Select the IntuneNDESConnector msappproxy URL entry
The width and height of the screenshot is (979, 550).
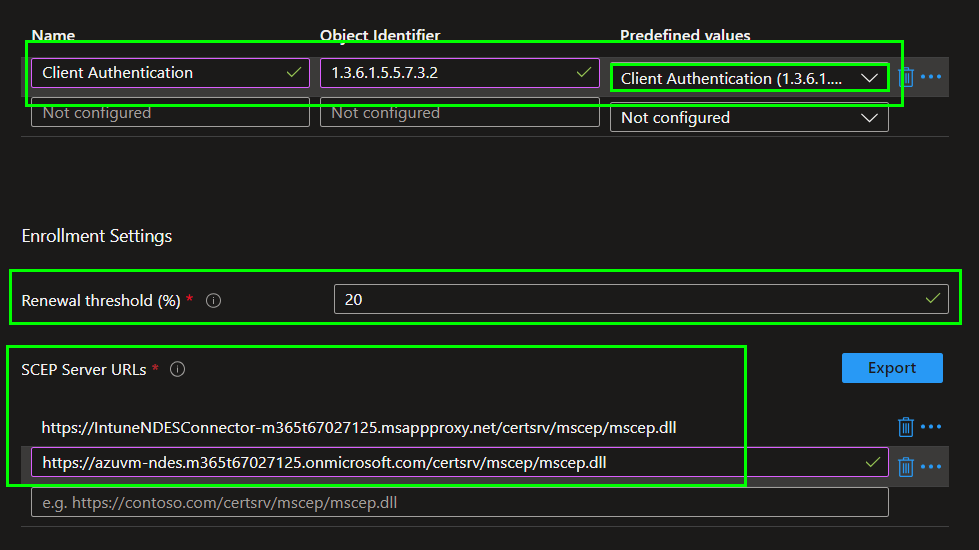359,428
